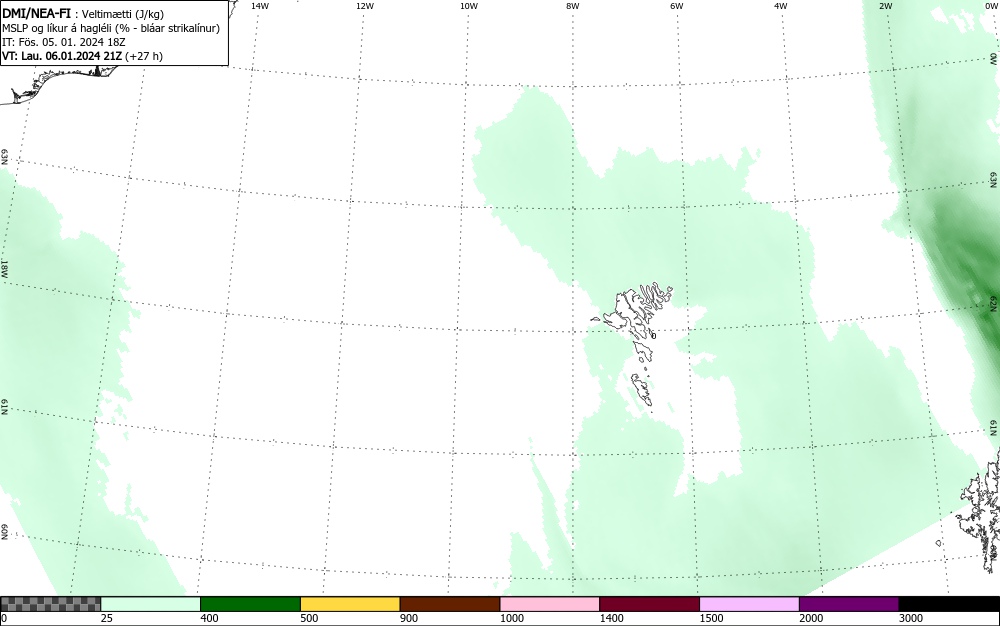This screenshot has height=626, width=1000.
Task: Pick the dark maroon 1400–1500 legend swatch
Action: [x=649, y=604]
